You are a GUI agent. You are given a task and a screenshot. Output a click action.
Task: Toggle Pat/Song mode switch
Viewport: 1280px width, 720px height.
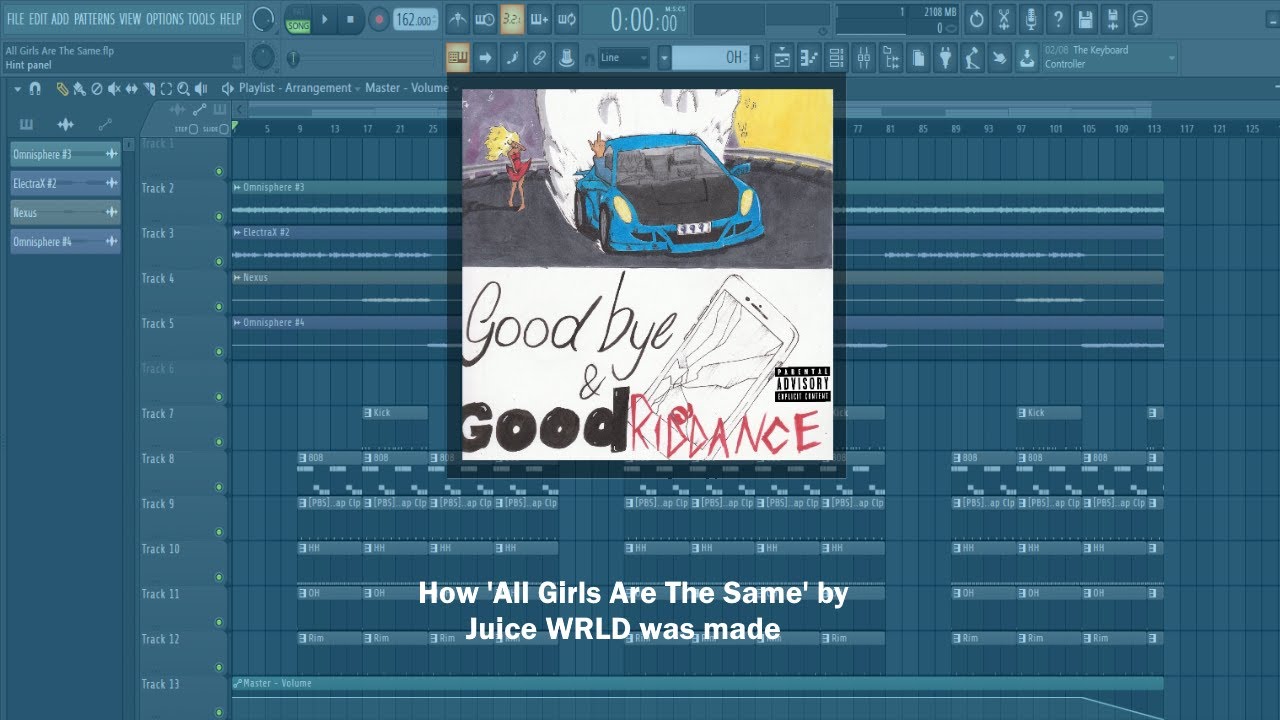point(298,18)
